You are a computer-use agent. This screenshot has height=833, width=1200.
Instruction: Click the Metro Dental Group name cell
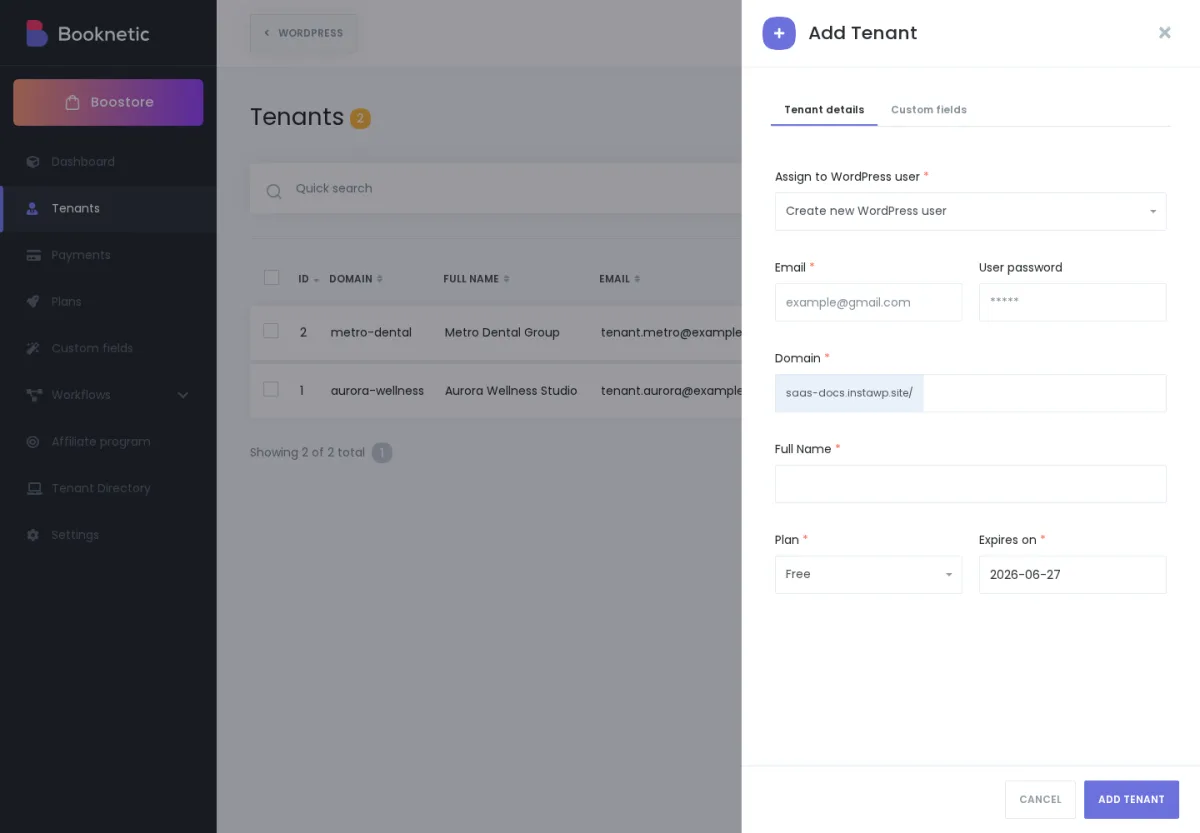pyautogui.click(x=502, y=332)
